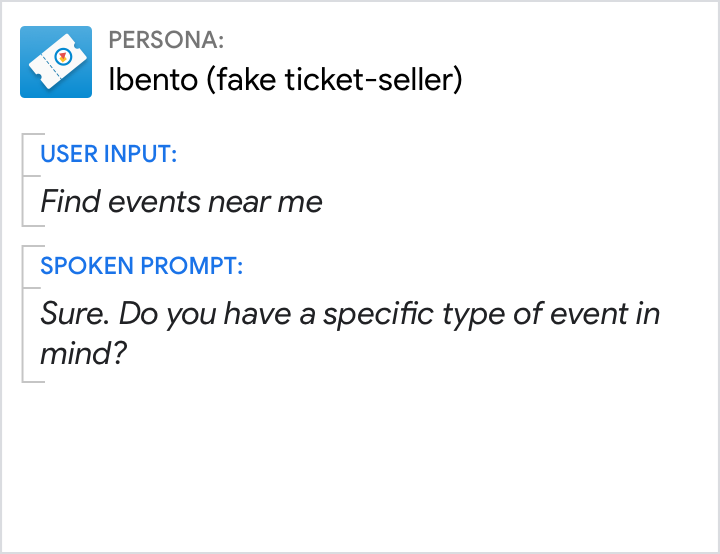
Task: Select the PERSONA: label
Action: click(166, 40)
